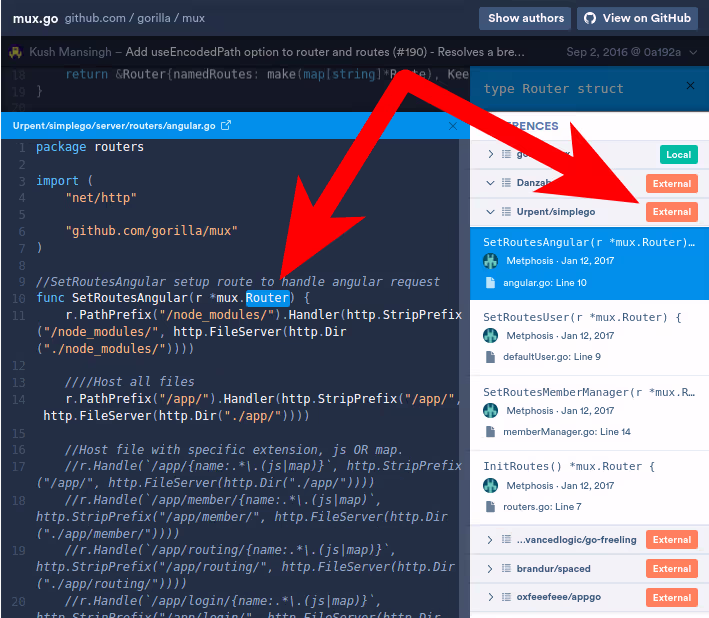
Task: Expand the oxfeeefeee/appgo references
Action: [490, 597]
